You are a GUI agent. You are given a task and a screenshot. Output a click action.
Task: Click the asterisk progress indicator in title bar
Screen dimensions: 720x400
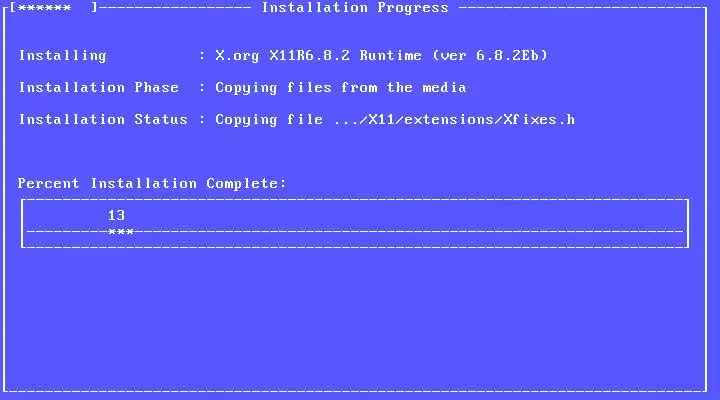click(x=45, y=8)
